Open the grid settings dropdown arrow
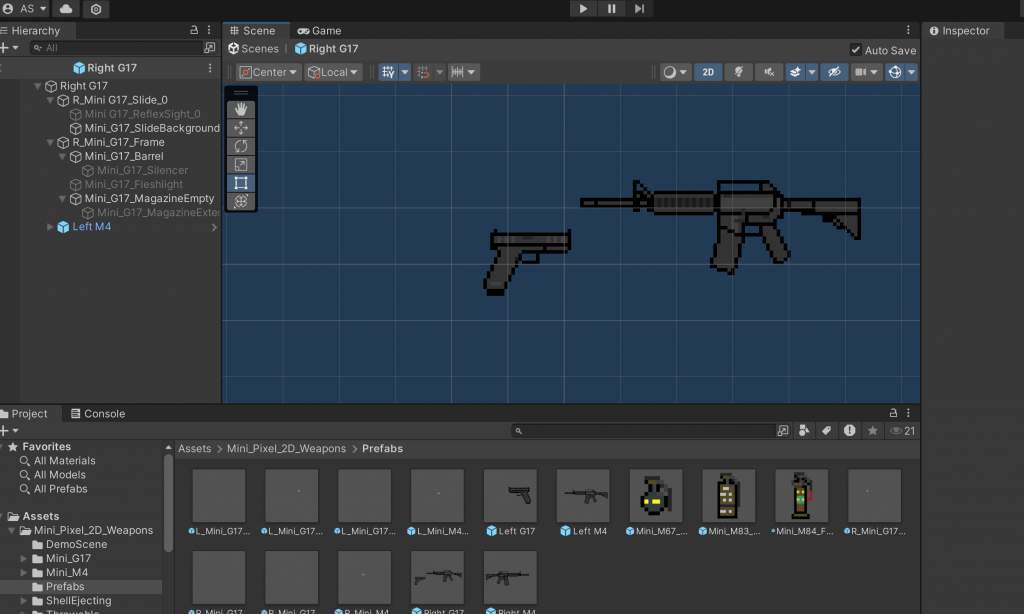This screenshot has height=614, width=1024. point(405,72)
